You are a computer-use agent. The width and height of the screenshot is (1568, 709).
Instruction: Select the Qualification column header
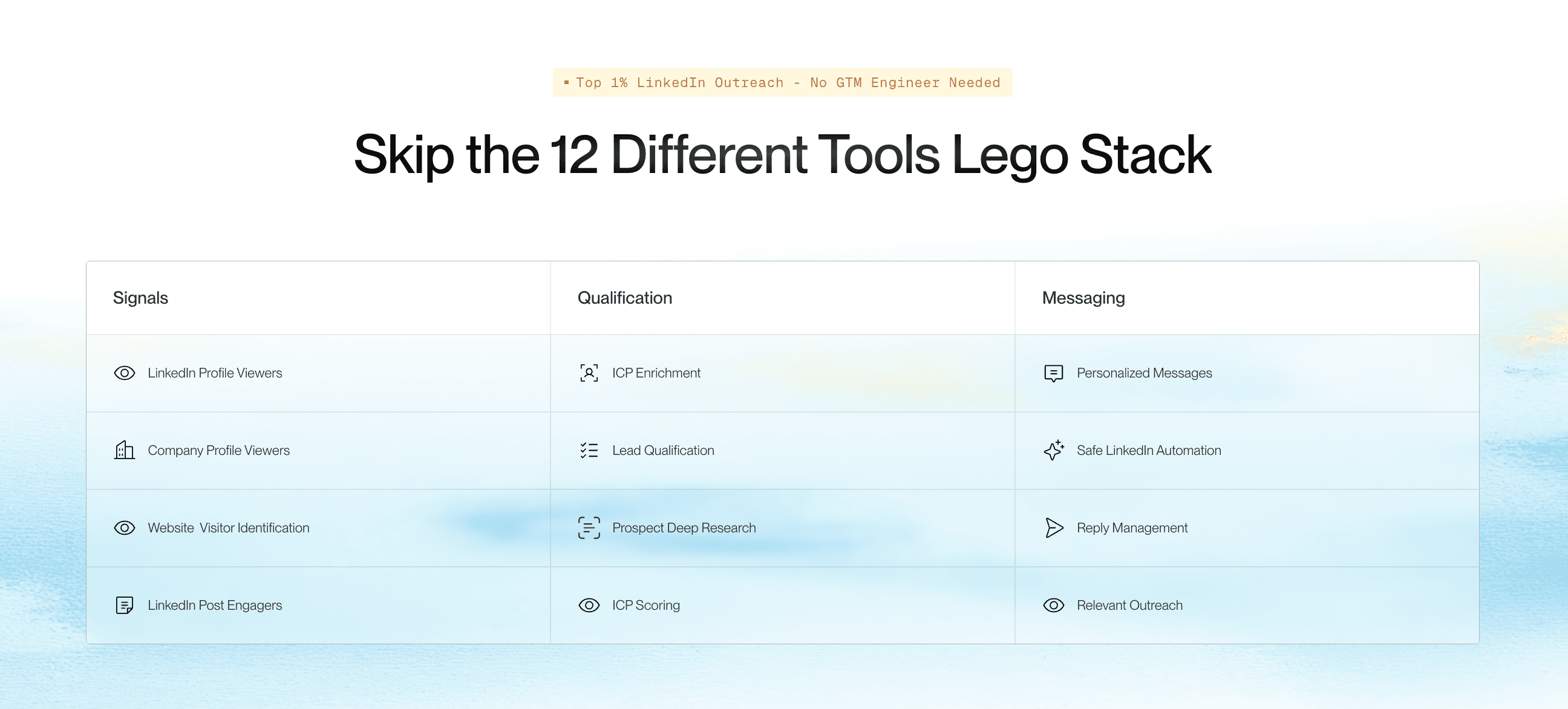click(624, 298)
